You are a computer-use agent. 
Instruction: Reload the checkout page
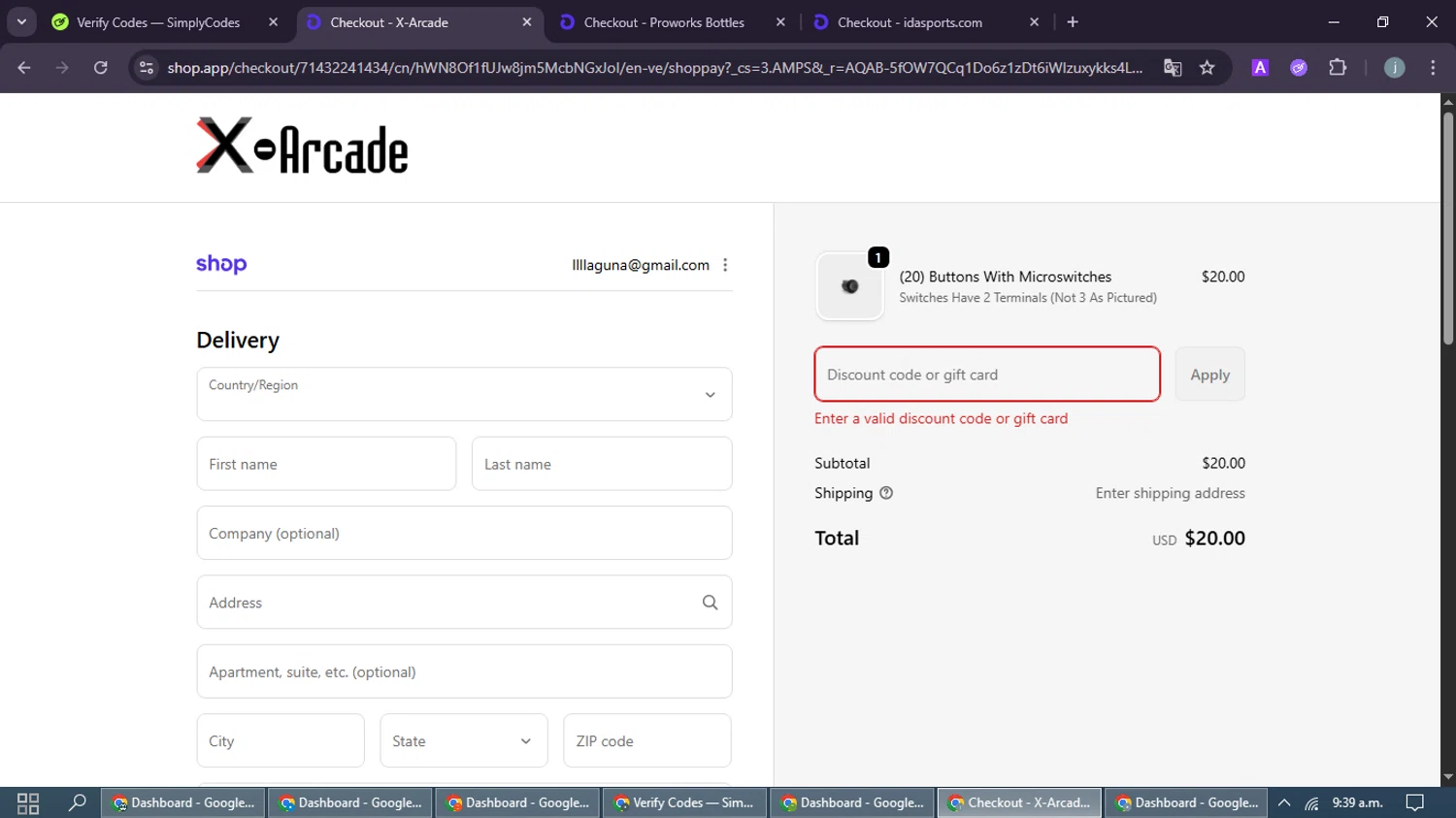[x=100, y=67]
